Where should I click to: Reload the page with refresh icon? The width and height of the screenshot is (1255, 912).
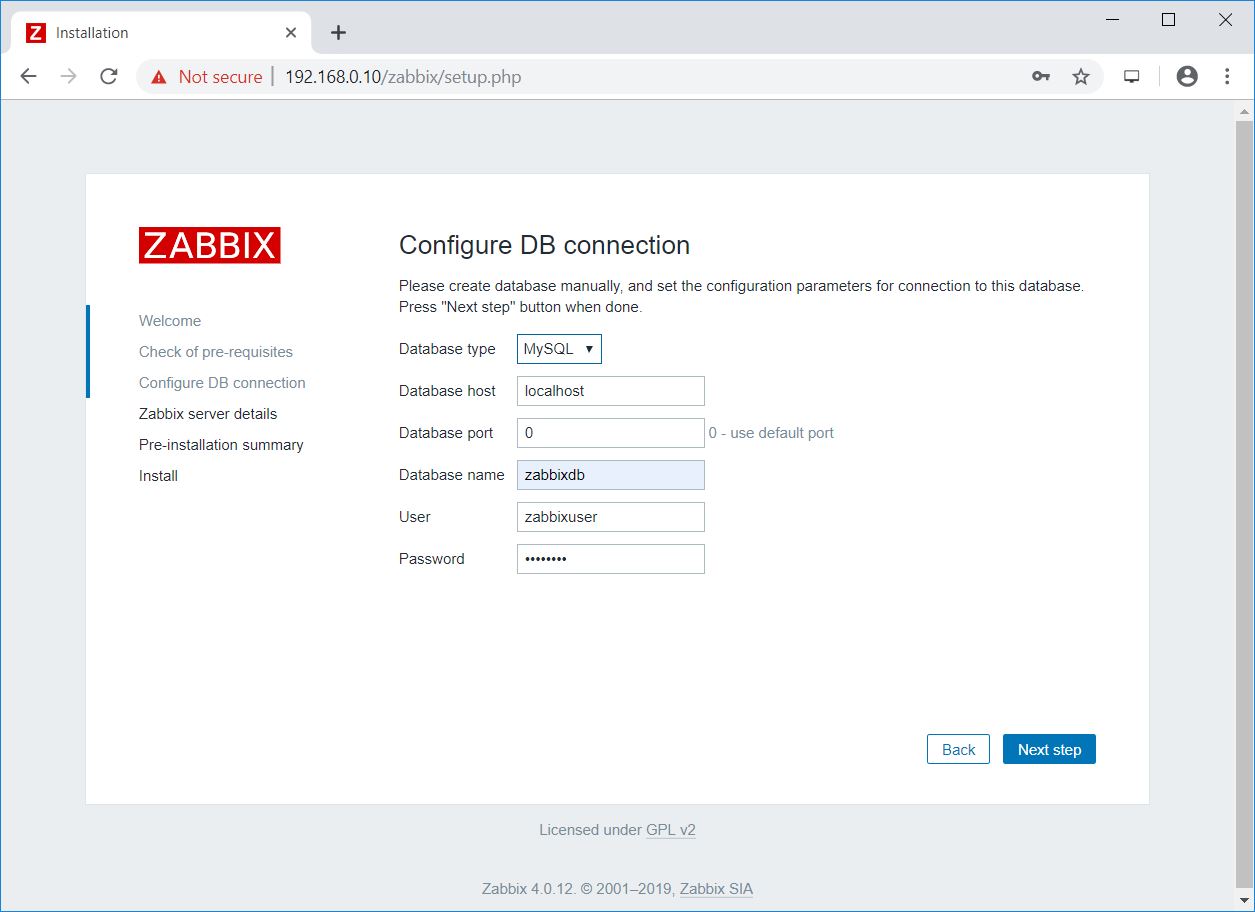[x=109, y=77]
